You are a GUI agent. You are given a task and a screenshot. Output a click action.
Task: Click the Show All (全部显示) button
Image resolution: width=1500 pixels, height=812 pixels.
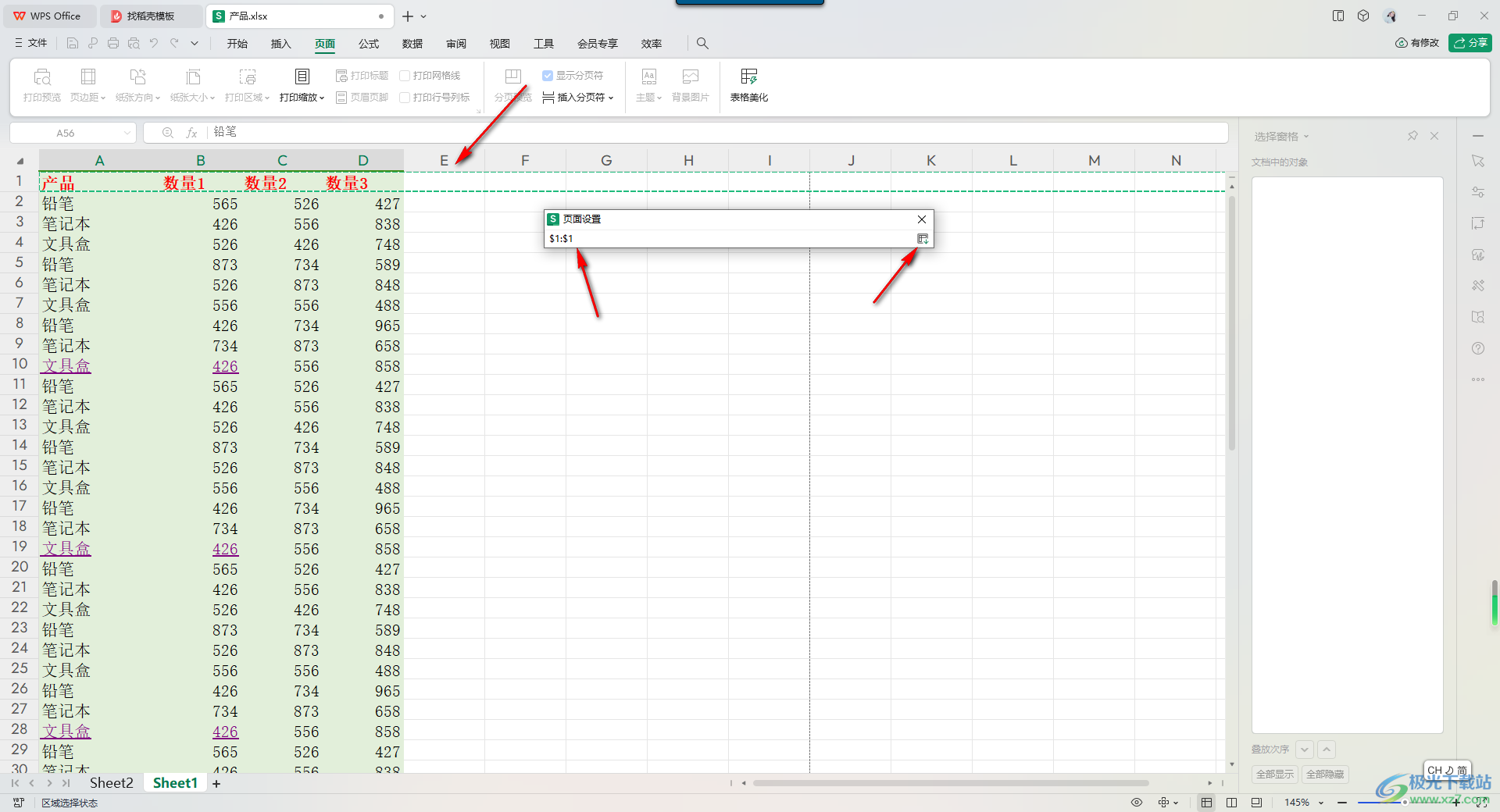tap(1275, 775)
